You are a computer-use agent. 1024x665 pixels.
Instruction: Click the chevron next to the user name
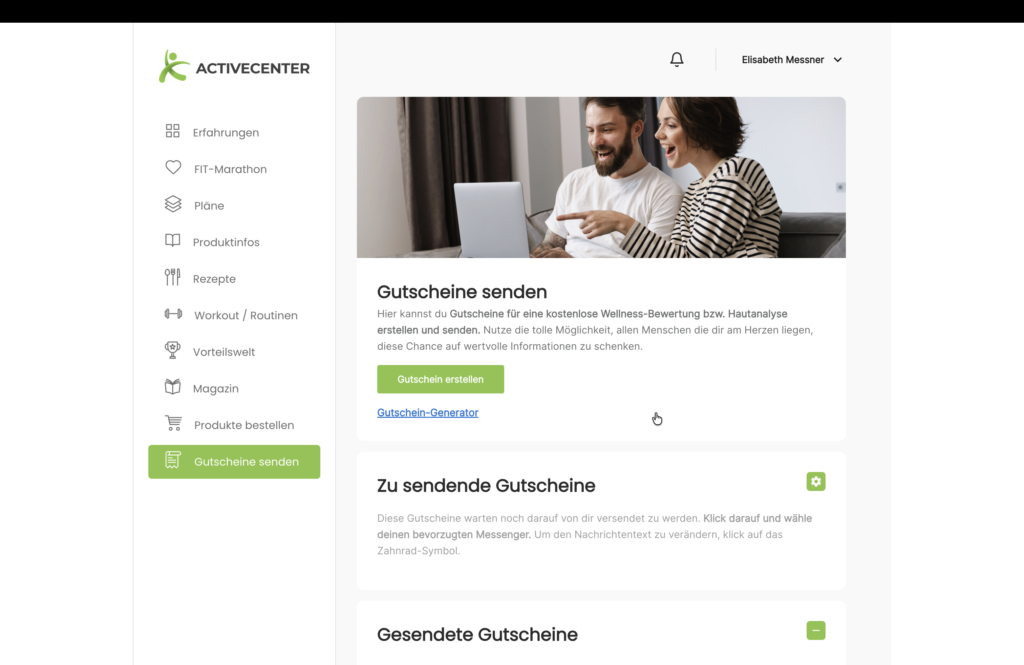(838, 60)
